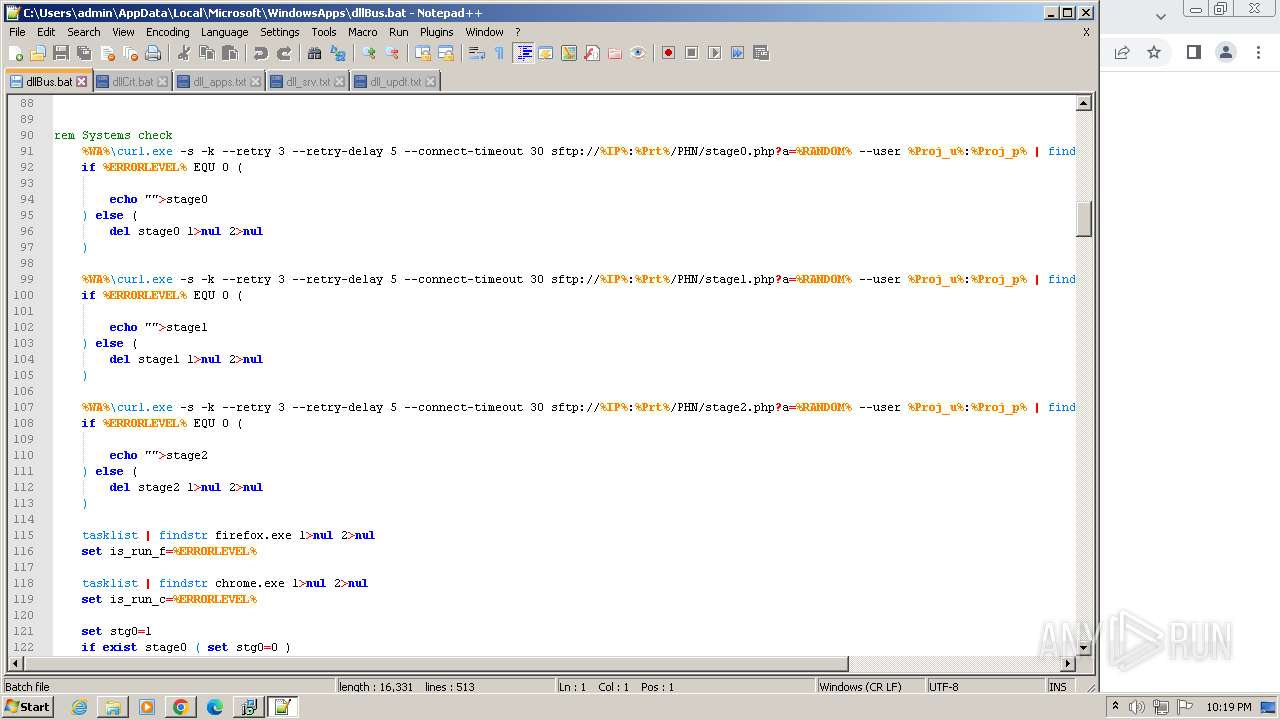Play back the recorded macro
1280x720 pixels.
click(715, 53)
